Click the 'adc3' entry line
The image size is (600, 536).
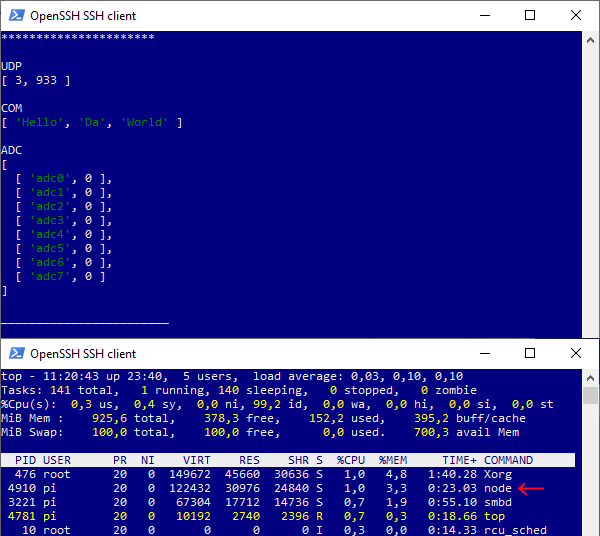click(64, 220)
